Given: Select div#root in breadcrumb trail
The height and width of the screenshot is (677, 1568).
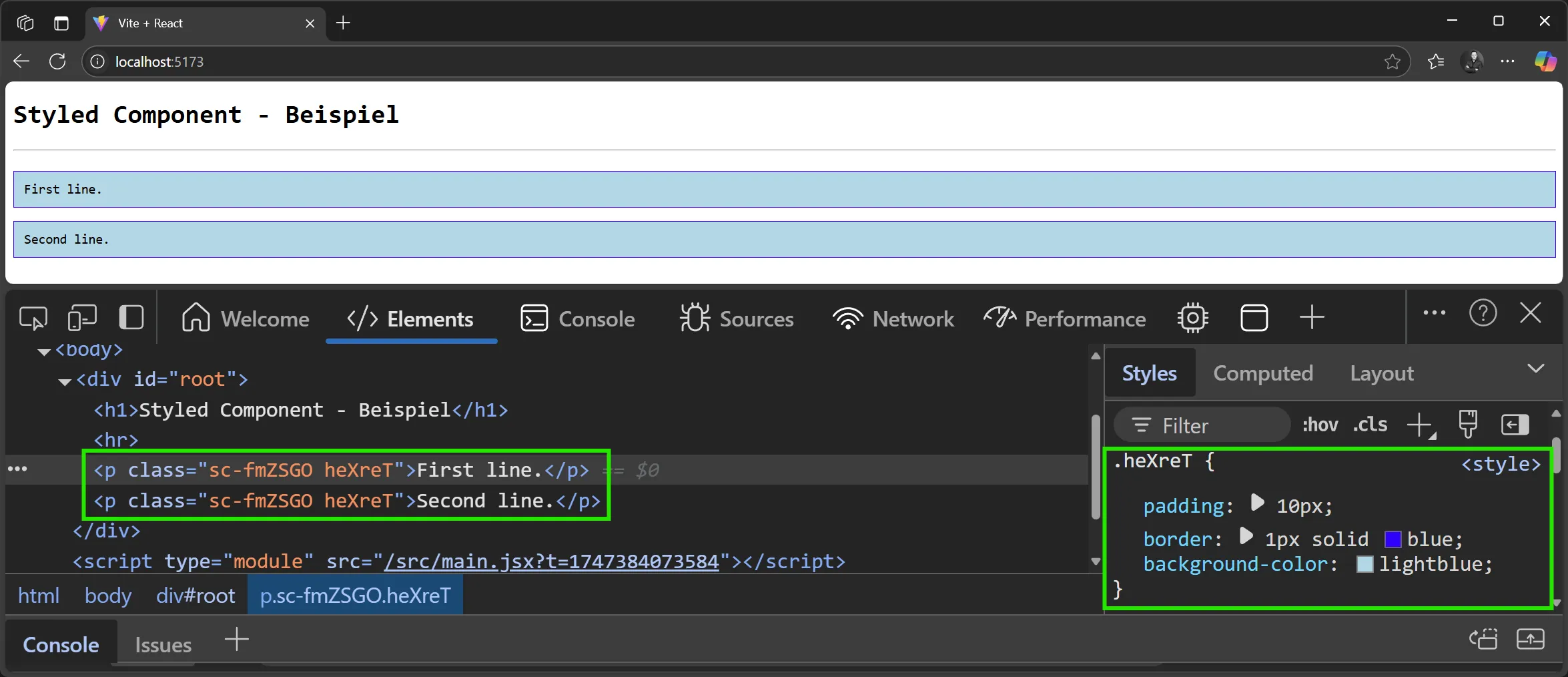Looking at the screenshot, I should pyautogui.click(x=195, y=595).
